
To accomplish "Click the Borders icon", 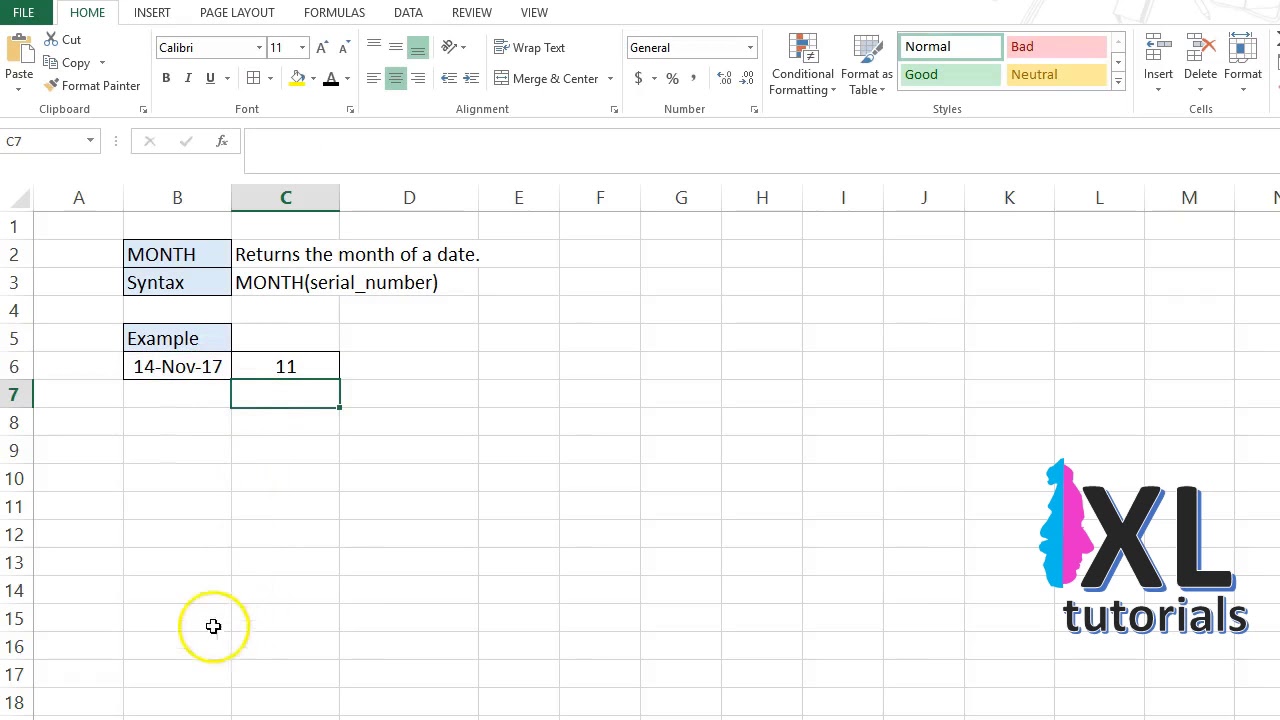I will pyautogui.click(x=254, y=78).
